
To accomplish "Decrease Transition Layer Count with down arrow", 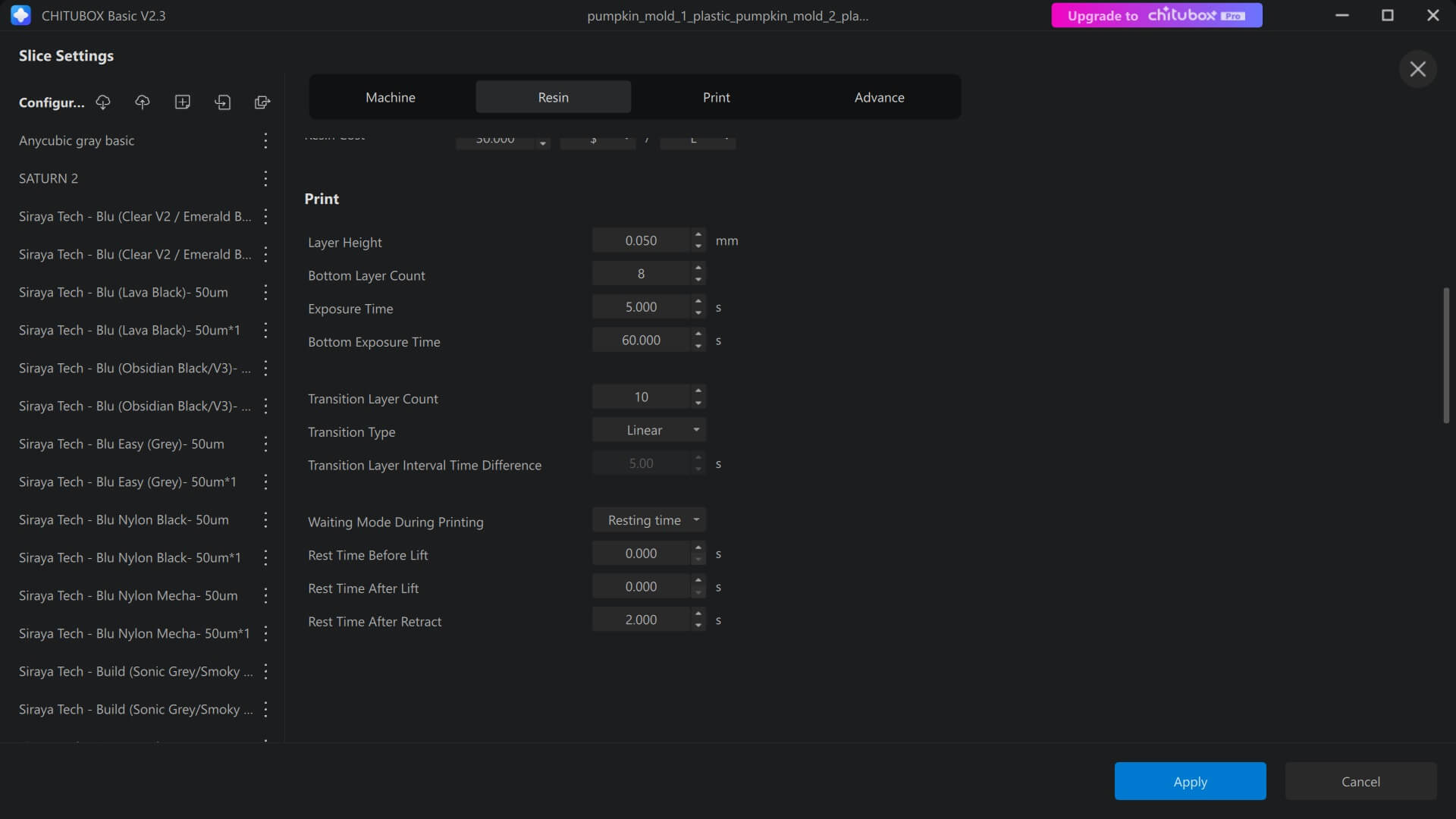I will (x=698, y=403).
